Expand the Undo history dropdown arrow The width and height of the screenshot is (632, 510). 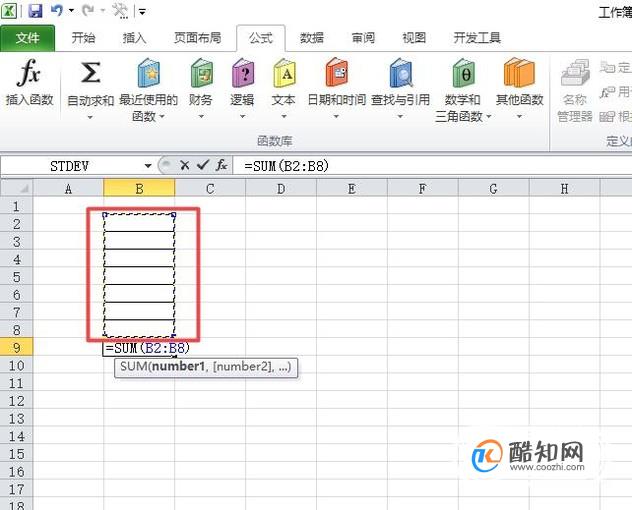(71, 10)
